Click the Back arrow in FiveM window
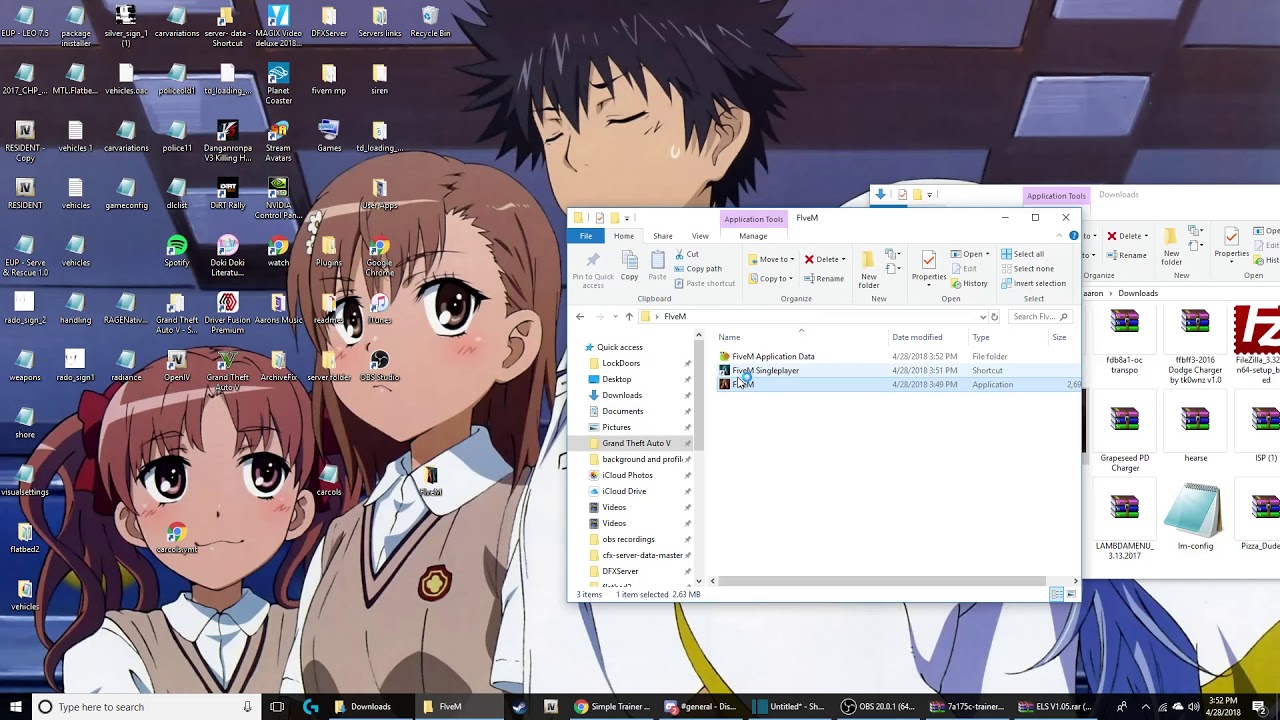1280x720 pixels. pyautogui.click(x=580, y=317)
